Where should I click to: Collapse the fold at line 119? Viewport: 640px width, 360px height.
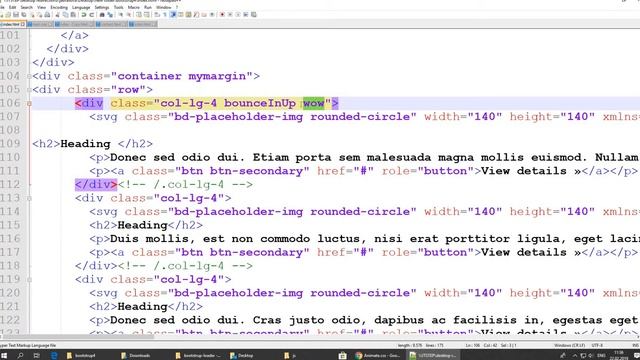point(29,280)
